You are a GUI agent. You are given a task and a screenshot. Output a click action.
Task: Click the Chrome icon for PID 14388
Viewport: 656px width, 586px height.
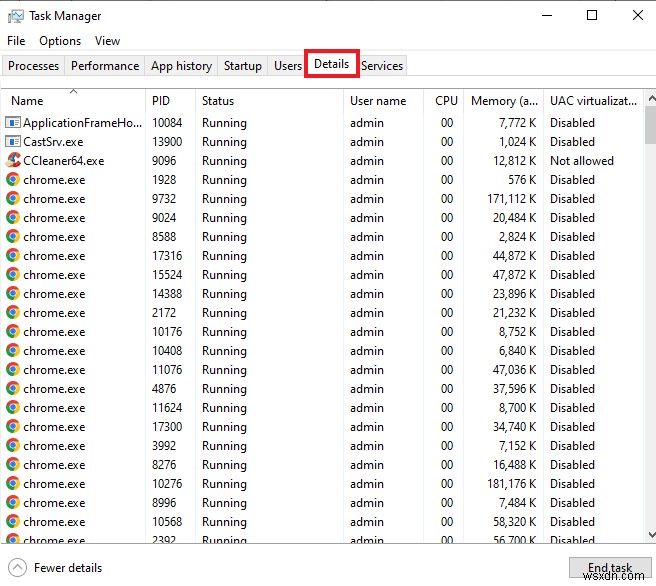[13, 294]
